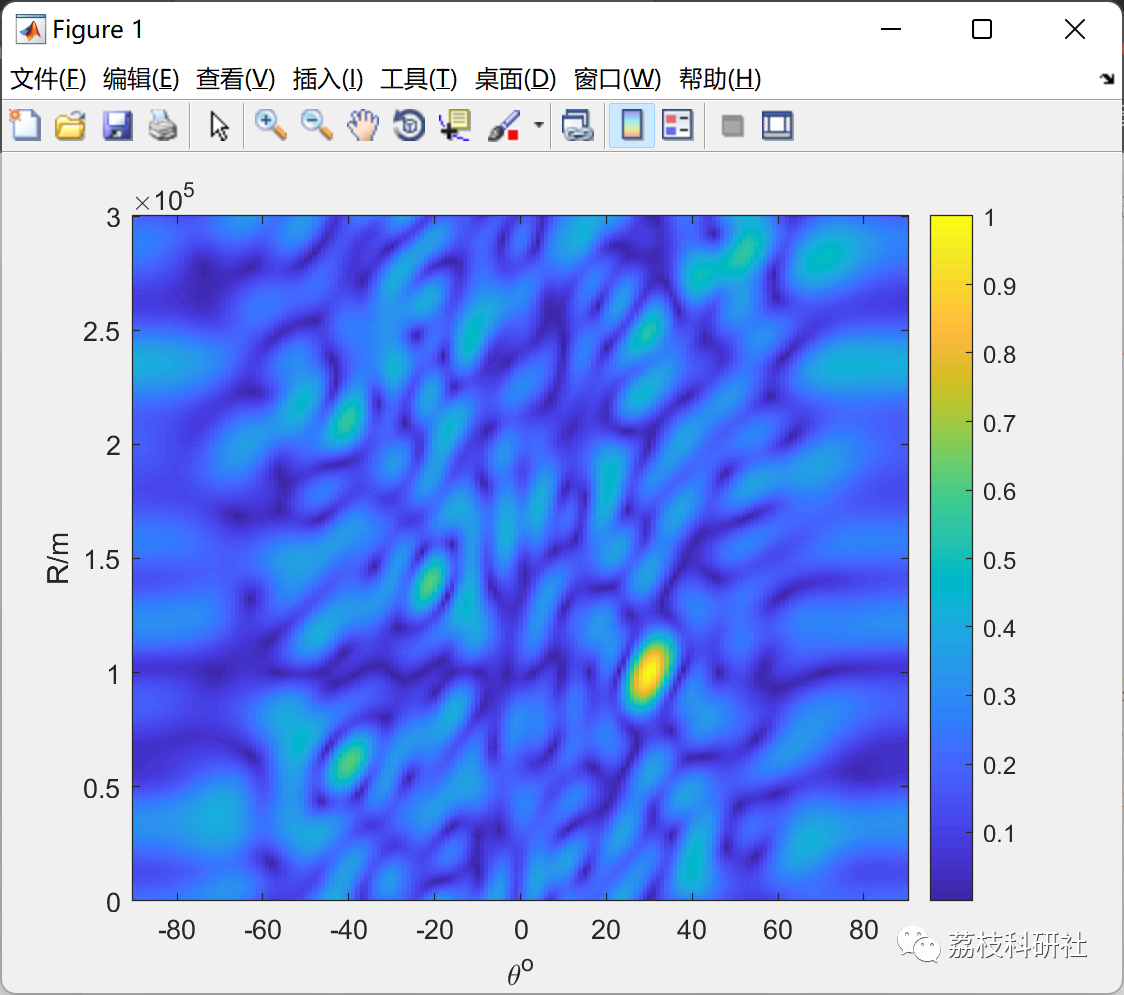Click the green peak near theta -20, R 1.4
1124x995 pixels.
(x=430, y=580)
